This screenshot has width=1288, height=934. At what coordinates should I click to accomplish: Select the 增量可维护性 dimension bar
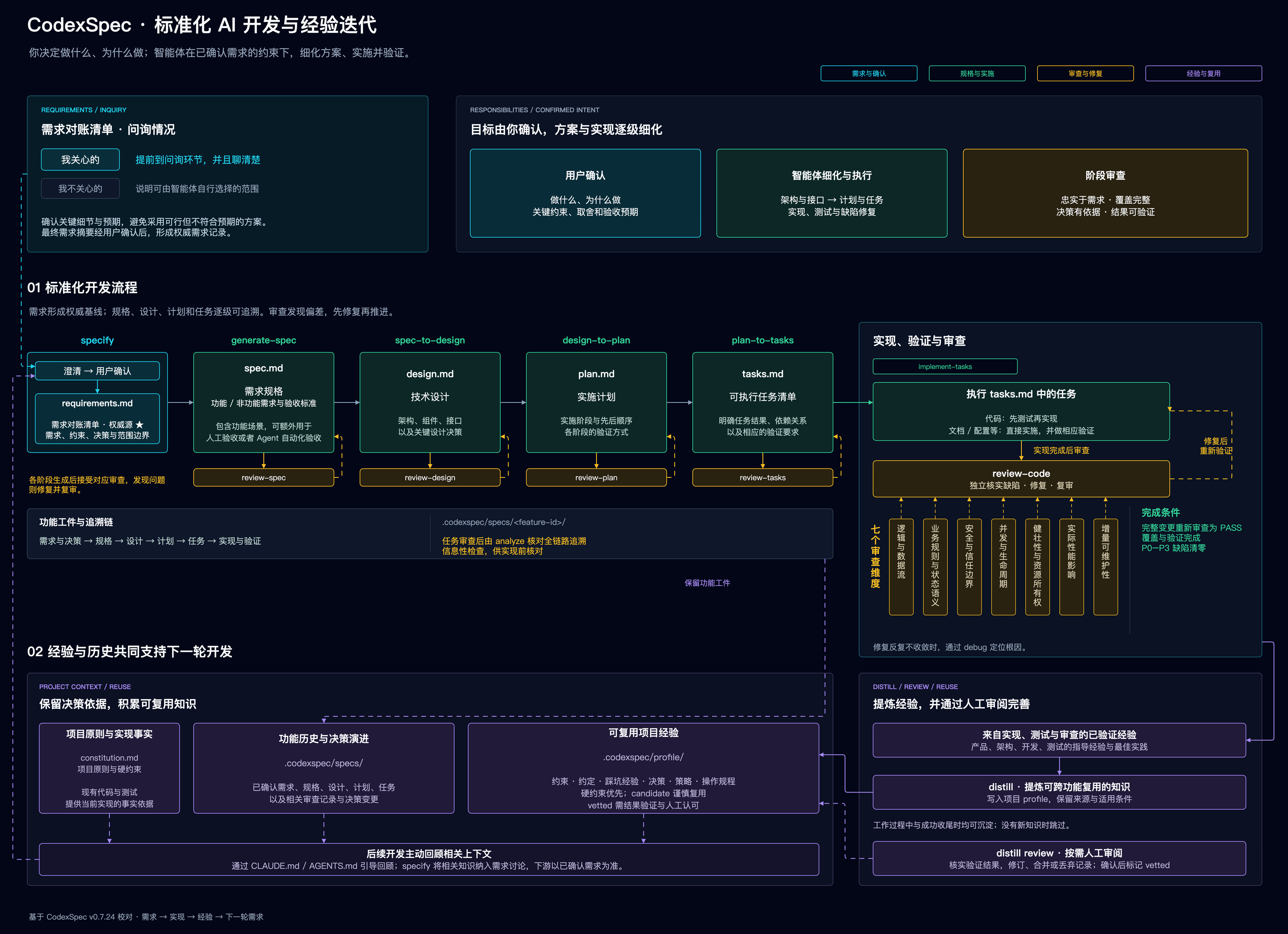pos(1106,567)
